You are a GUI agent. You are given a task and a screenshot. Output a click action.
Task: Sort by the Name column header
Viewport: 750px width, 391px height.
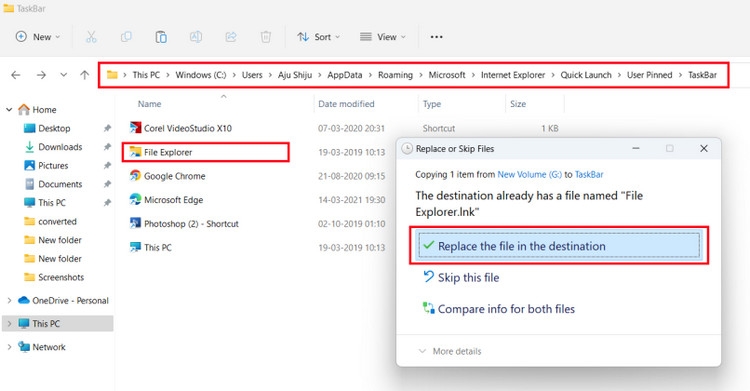(x=149, y=104)
